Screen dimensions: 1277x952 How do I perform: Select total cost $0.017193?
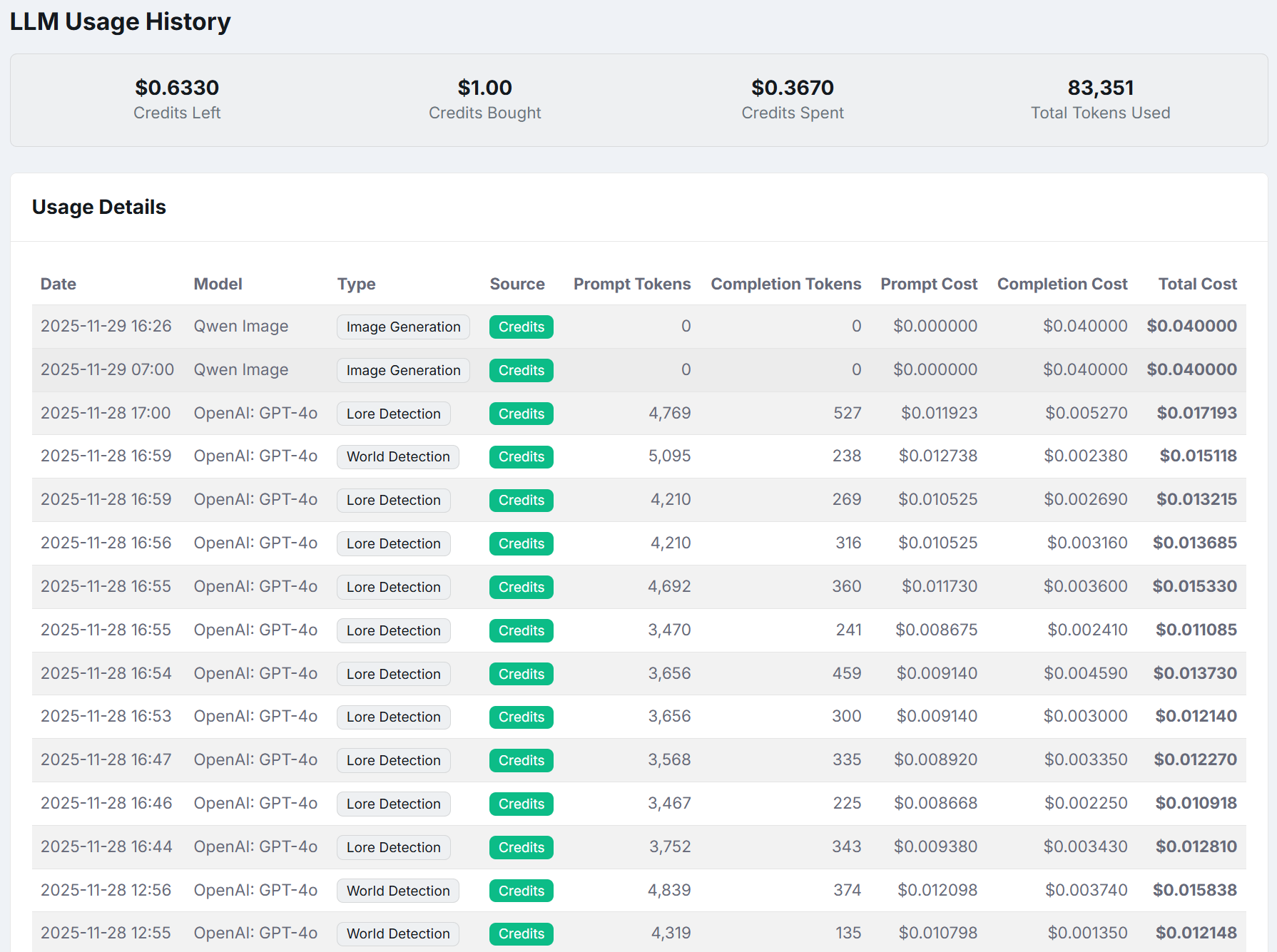tap(1197, 413)
